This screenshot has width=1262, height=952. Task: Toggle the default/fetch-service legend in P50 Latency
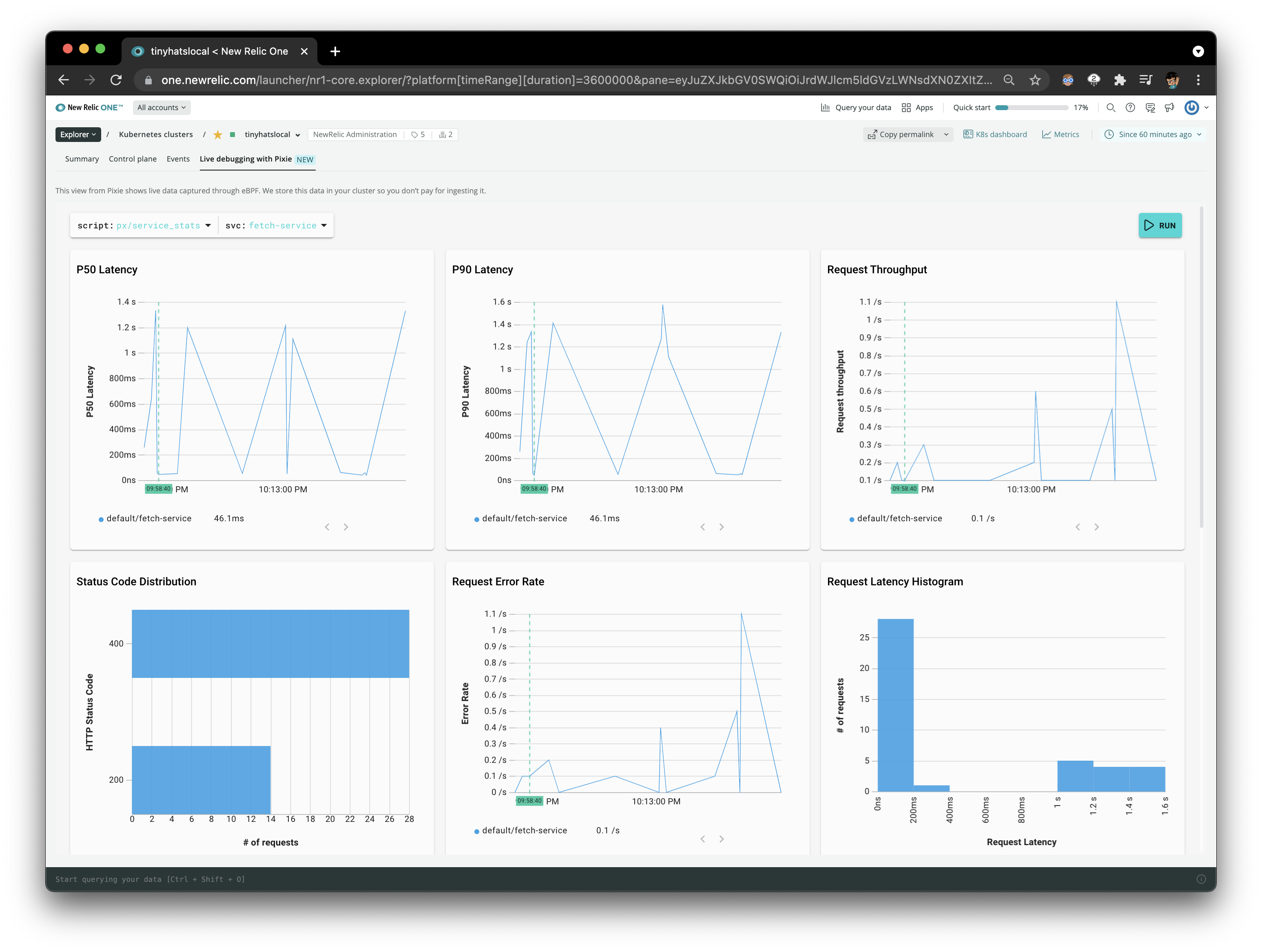(148, 518)
